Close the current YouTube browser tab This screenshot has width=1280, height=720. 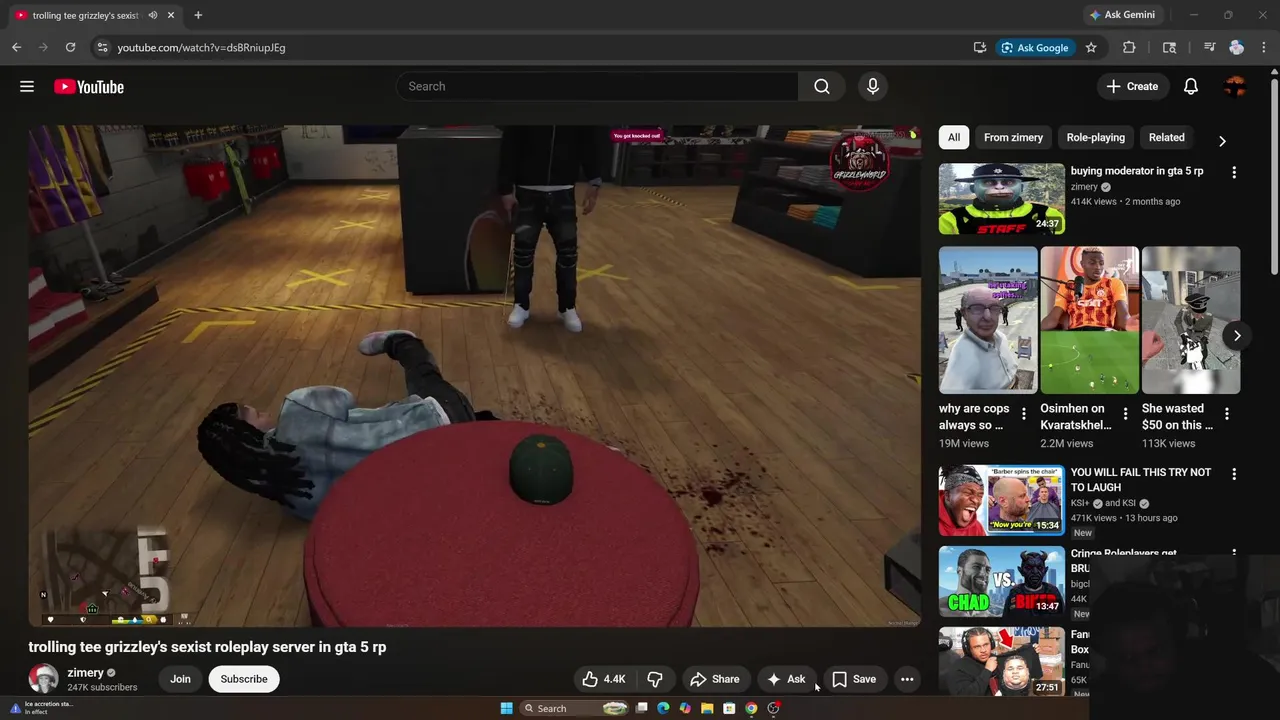171,15
